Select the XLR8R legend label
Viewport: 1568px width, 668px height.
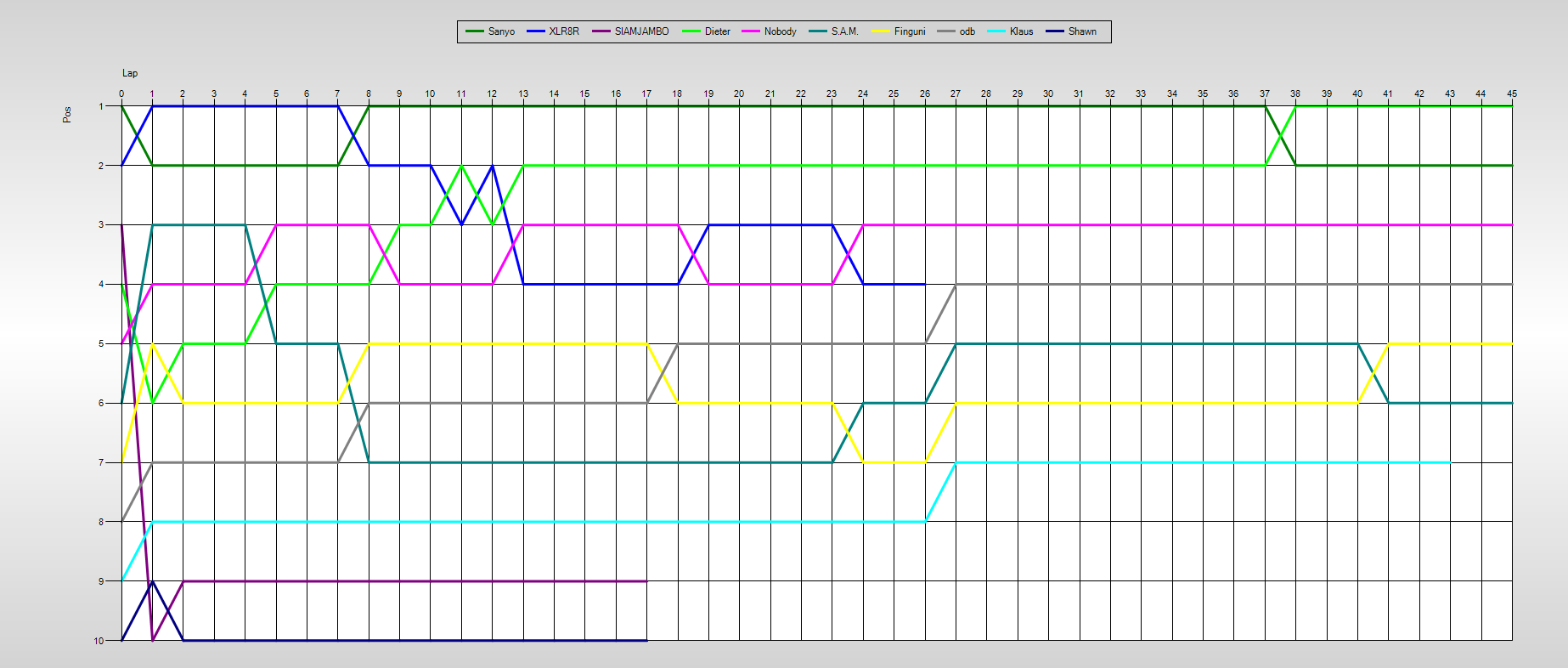(563, 31)
